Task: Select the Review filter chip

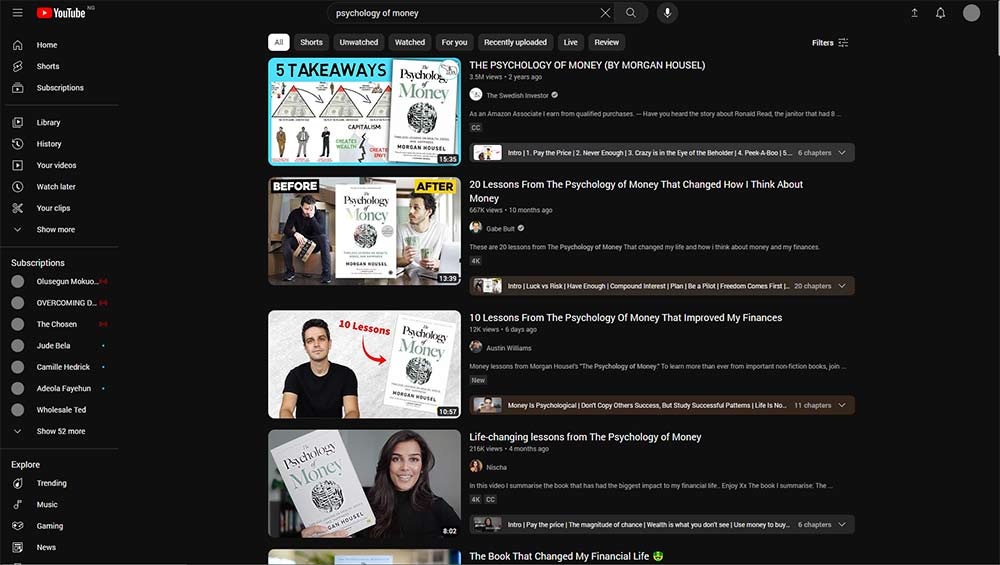Action: [x=607, y=42]
